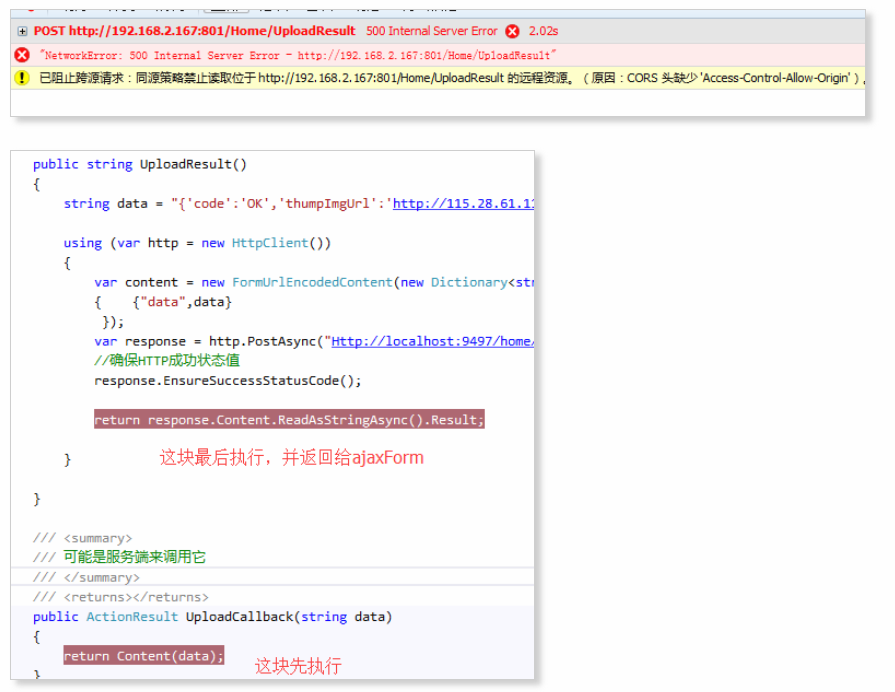Click highlighted return response.Content.ReadAsStringAsync line

pos(289,420)
